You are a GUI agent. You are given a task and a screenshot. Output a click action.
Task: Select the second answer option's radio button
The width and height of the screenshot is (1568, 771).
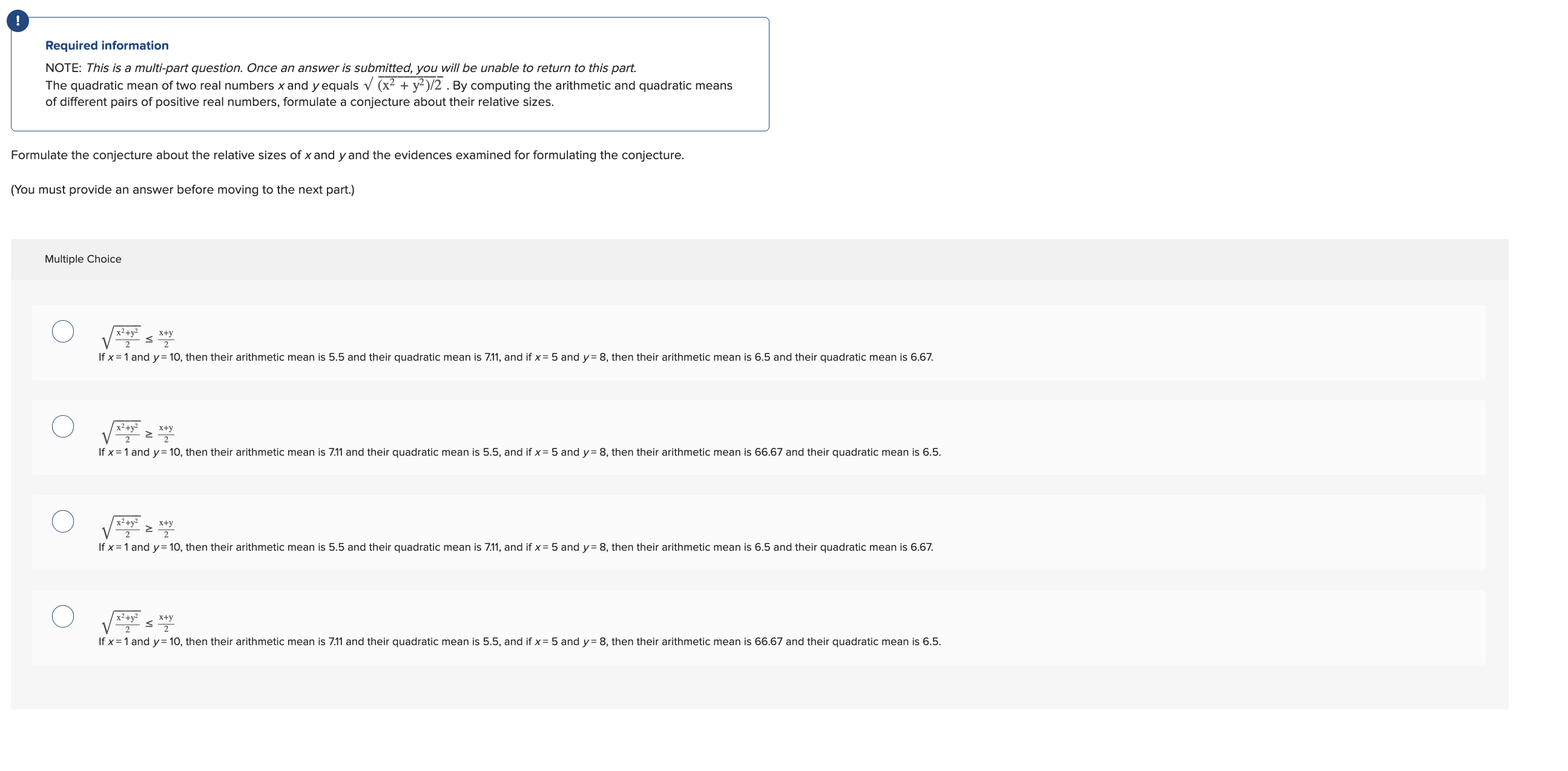(64, 426)
